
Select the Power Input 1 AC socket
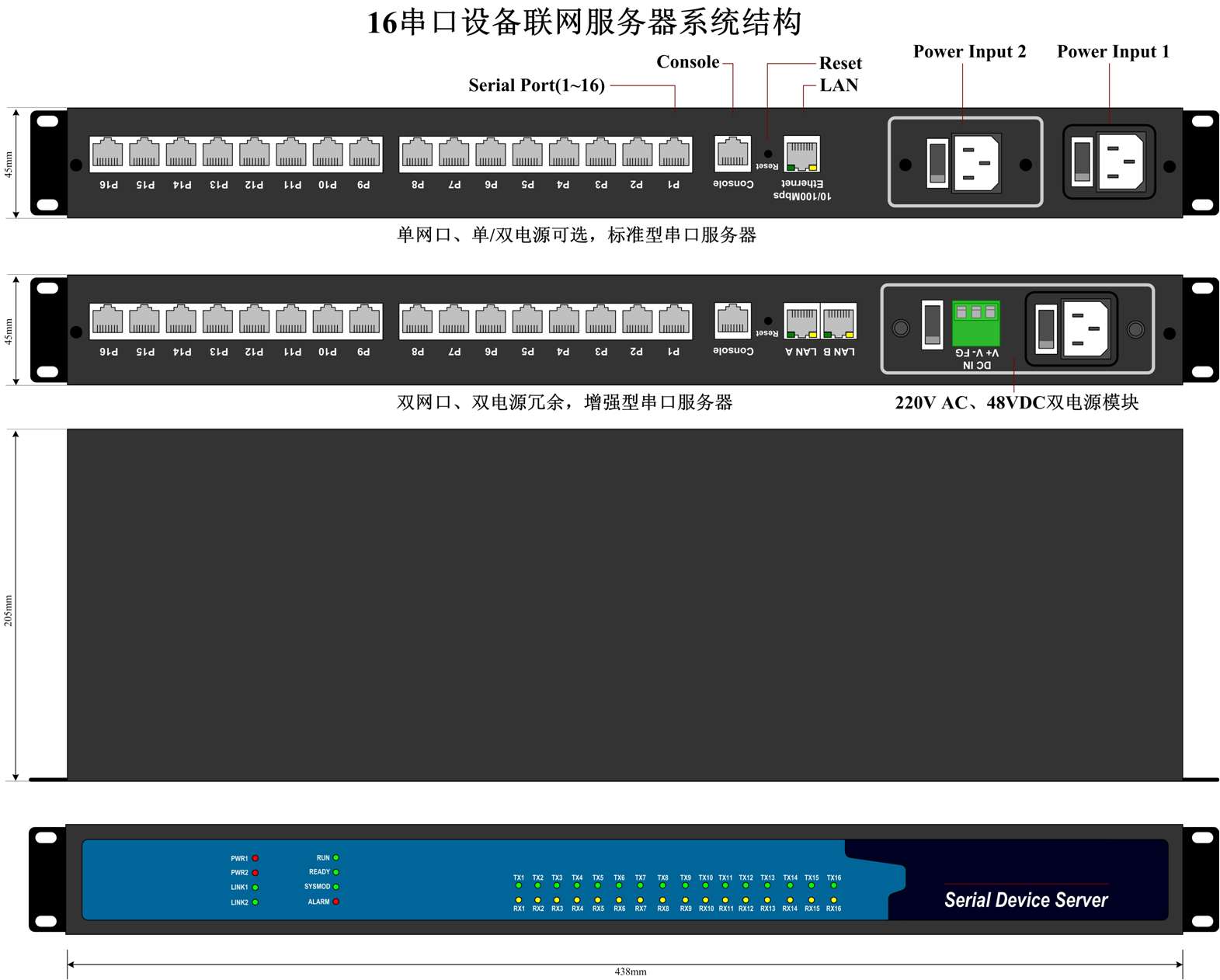[x=1120, y=162]
